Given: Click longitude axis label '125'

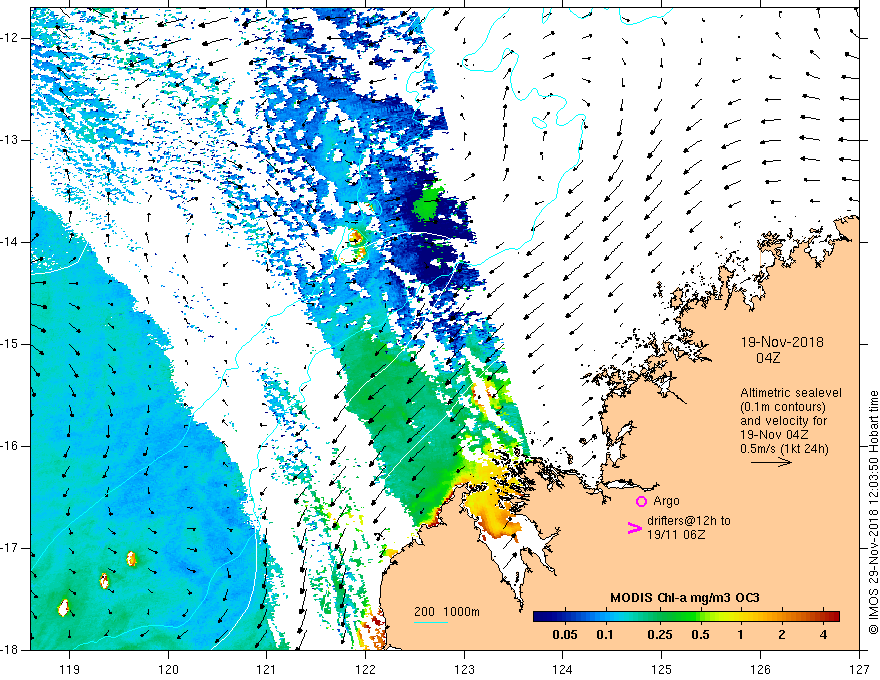Looking at the screenshot, I should [662, 669].
